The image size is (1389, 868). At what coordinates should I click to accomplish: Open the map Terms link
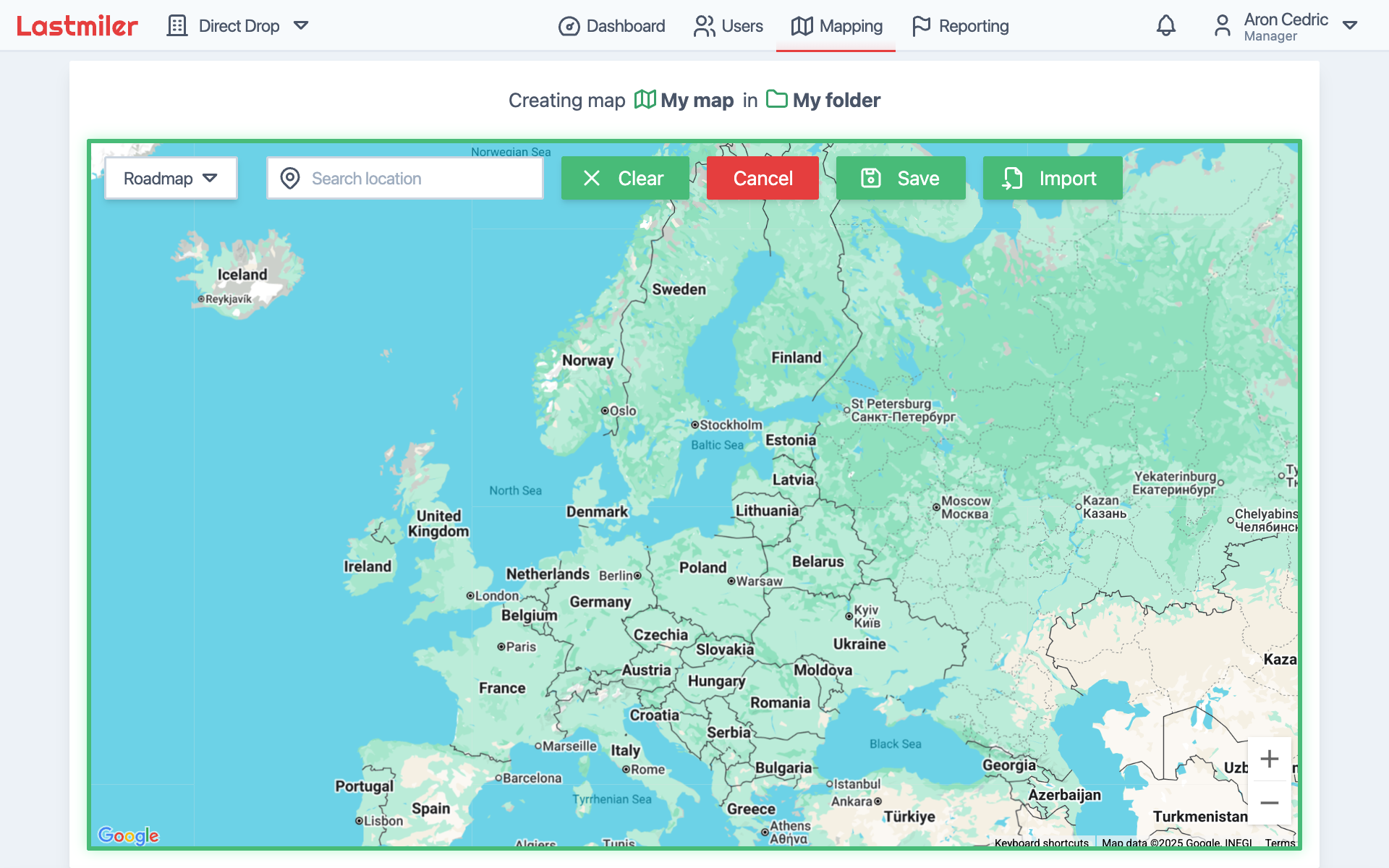1280,843
